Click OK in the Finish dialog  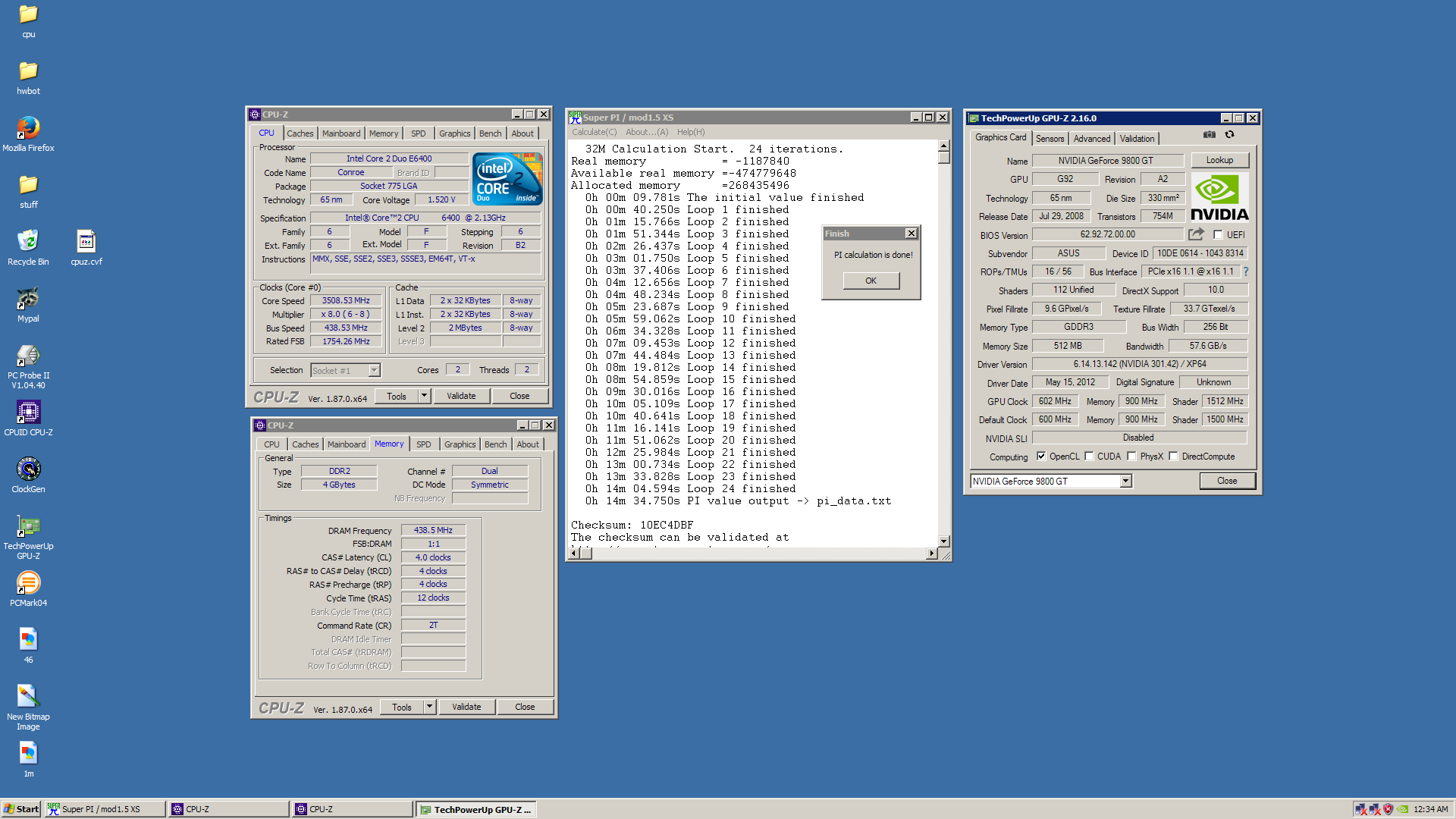coord(871,281)
